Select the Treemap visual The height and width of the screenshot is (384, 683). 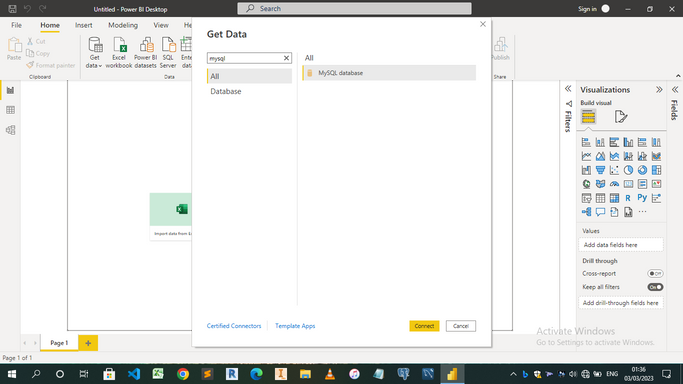[656, 170]
